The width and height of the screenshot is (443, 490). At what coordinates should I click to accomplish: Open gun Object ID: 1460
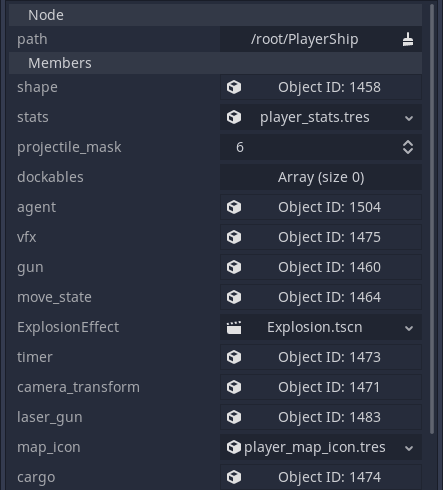coord(321,267)
